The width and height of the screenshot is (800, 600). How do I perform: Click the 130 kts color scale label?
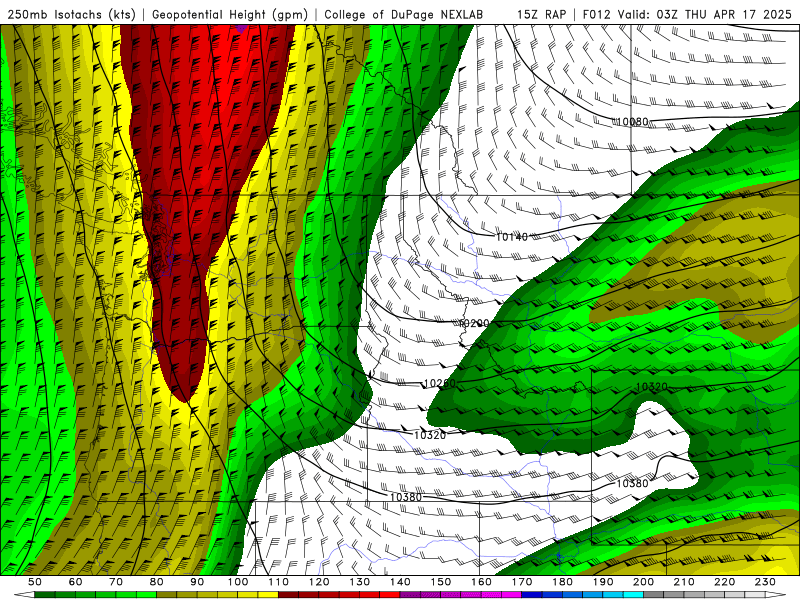[360, 582]
